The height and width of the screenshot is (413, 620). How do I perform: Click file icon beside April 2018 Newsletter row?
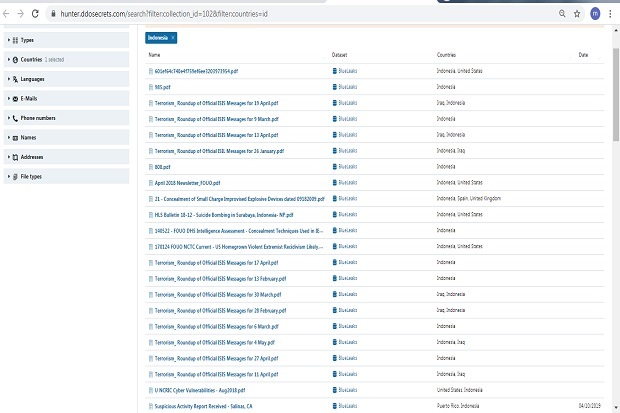coord(151,183)
